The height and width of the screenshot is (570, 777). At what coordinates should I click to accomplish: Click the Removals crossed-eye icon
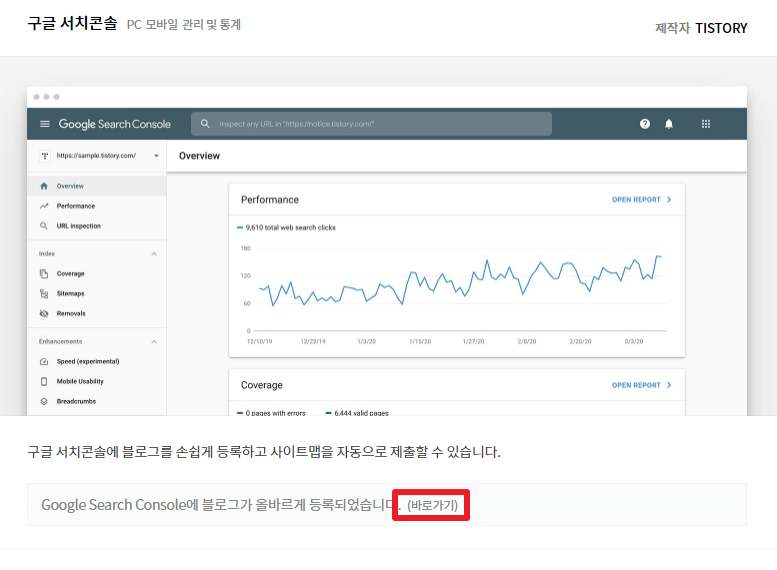44,313
